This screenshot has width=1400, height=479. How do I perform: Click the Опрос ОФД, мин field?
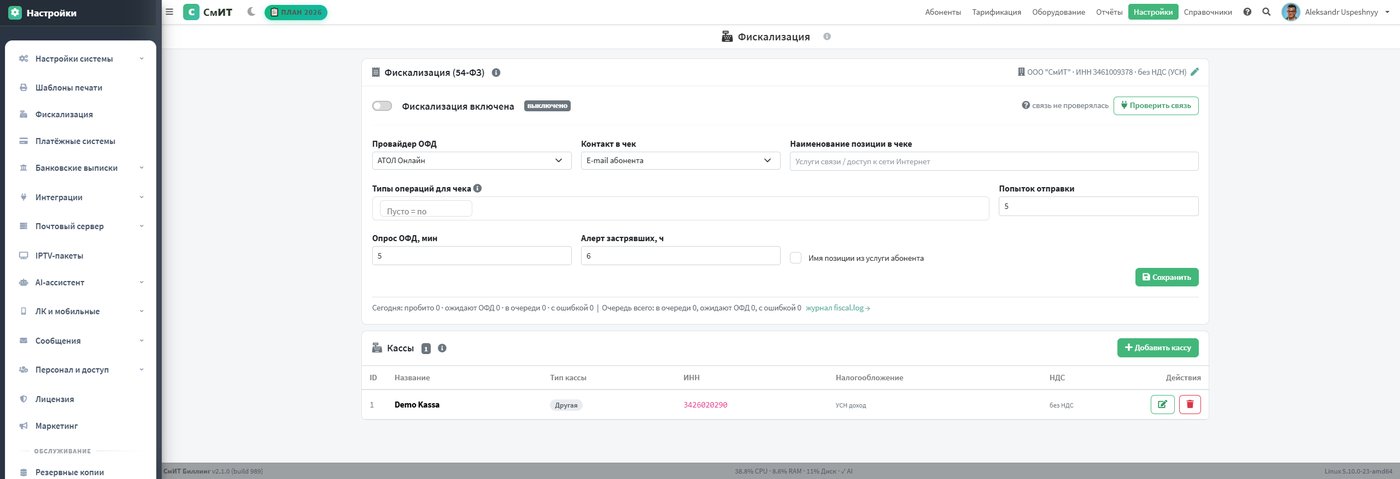471,256
